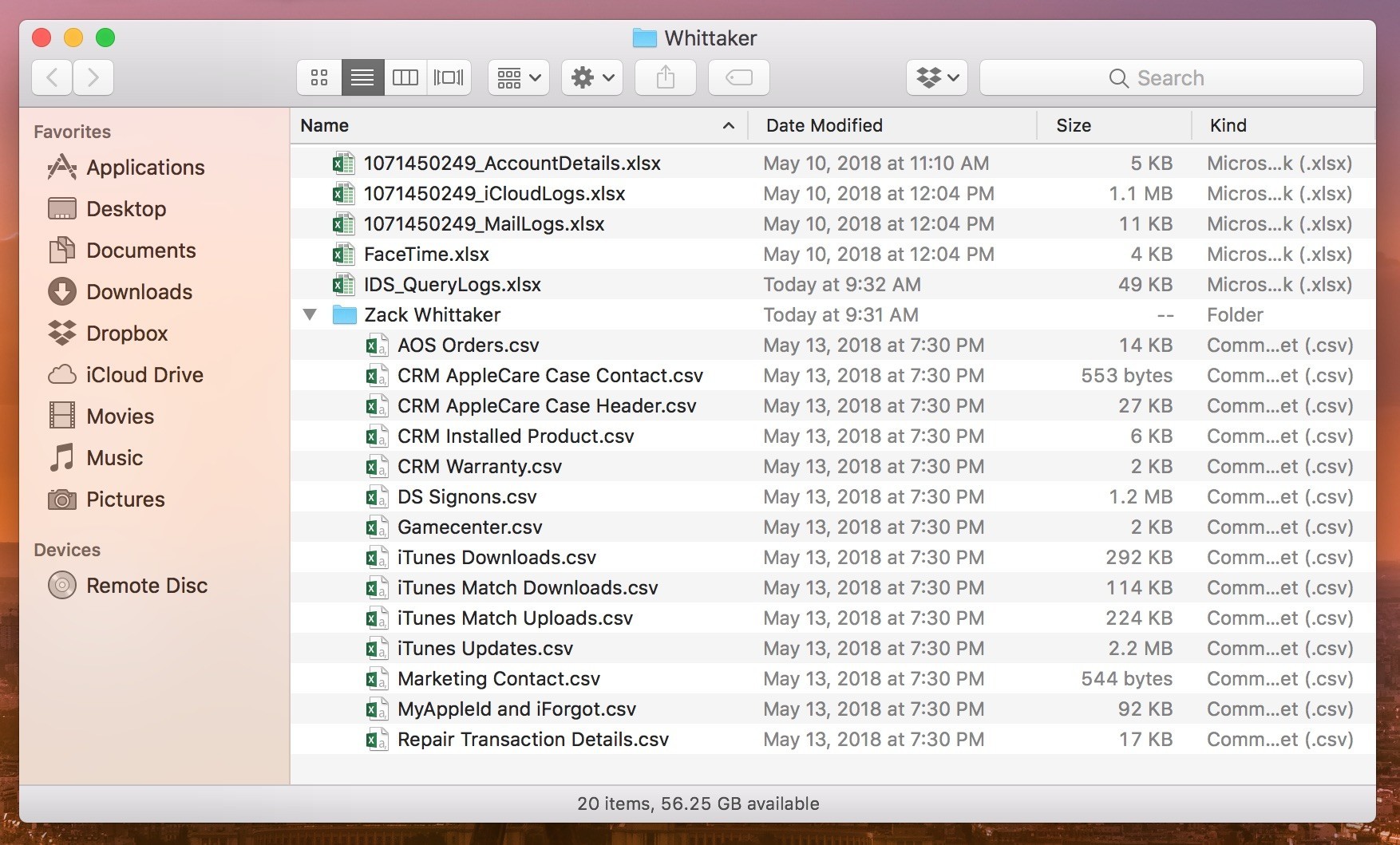
Task: Select Remote Disc under Devices
Action: [x=128, y=586]
